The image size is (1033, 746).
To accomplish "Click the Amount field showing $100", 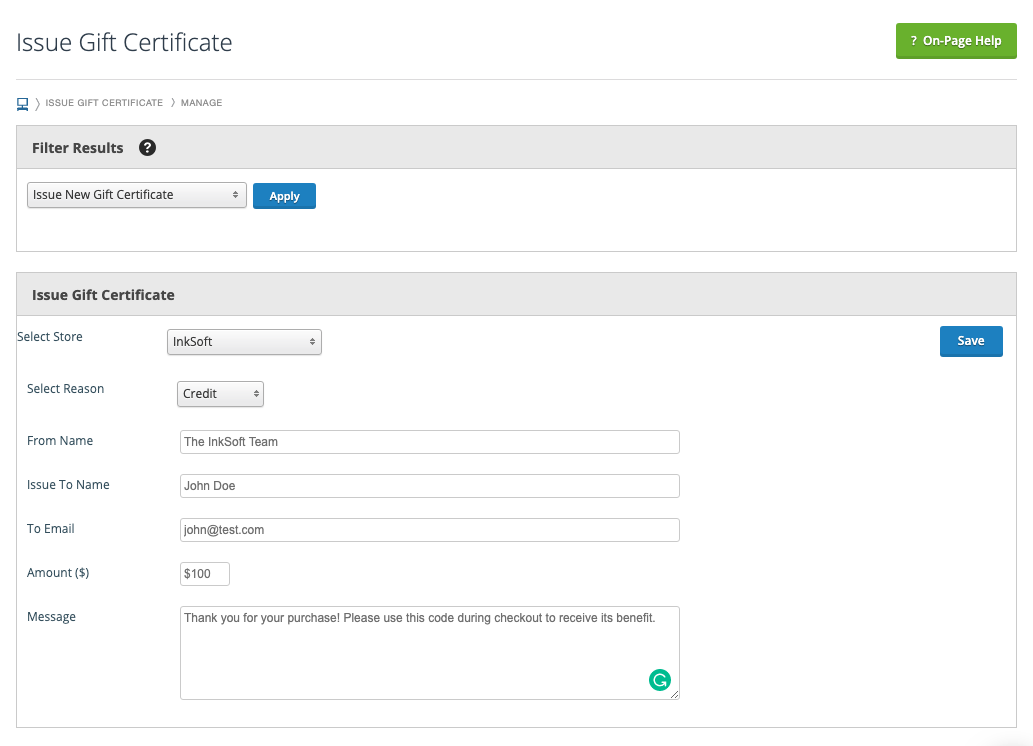I will coord(204,573).
